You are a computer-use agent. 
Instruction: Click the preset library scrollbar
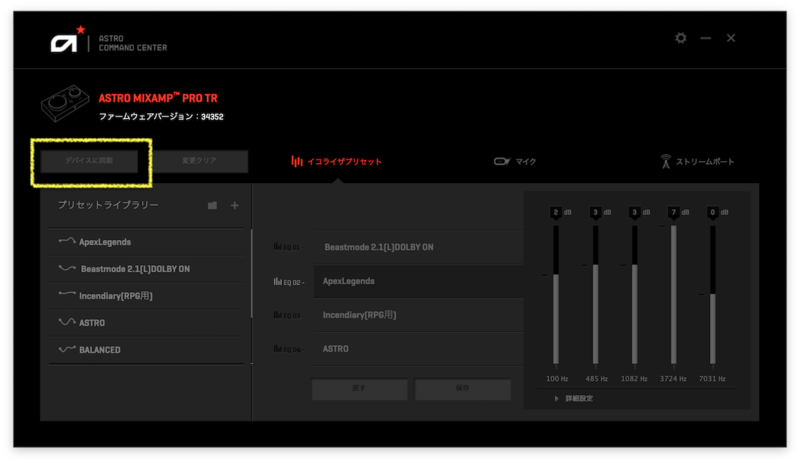[252, 273]
